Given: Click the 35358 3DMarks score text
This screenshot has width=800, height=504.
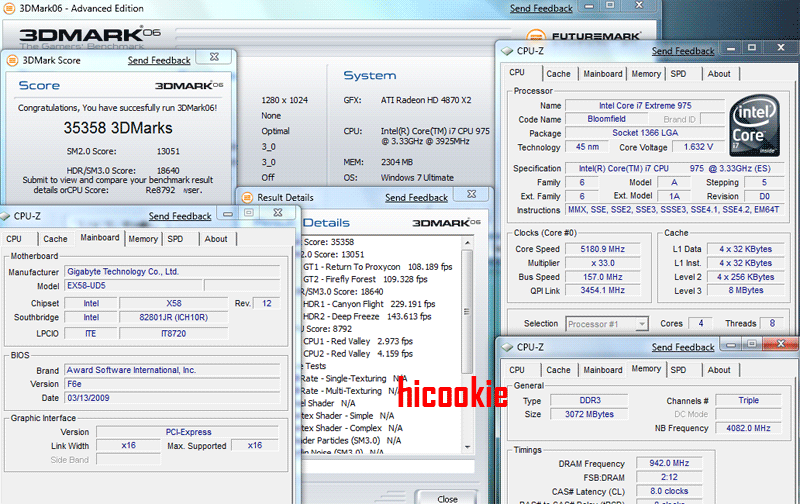Looking at the screenshot, I should pos(118,128).
